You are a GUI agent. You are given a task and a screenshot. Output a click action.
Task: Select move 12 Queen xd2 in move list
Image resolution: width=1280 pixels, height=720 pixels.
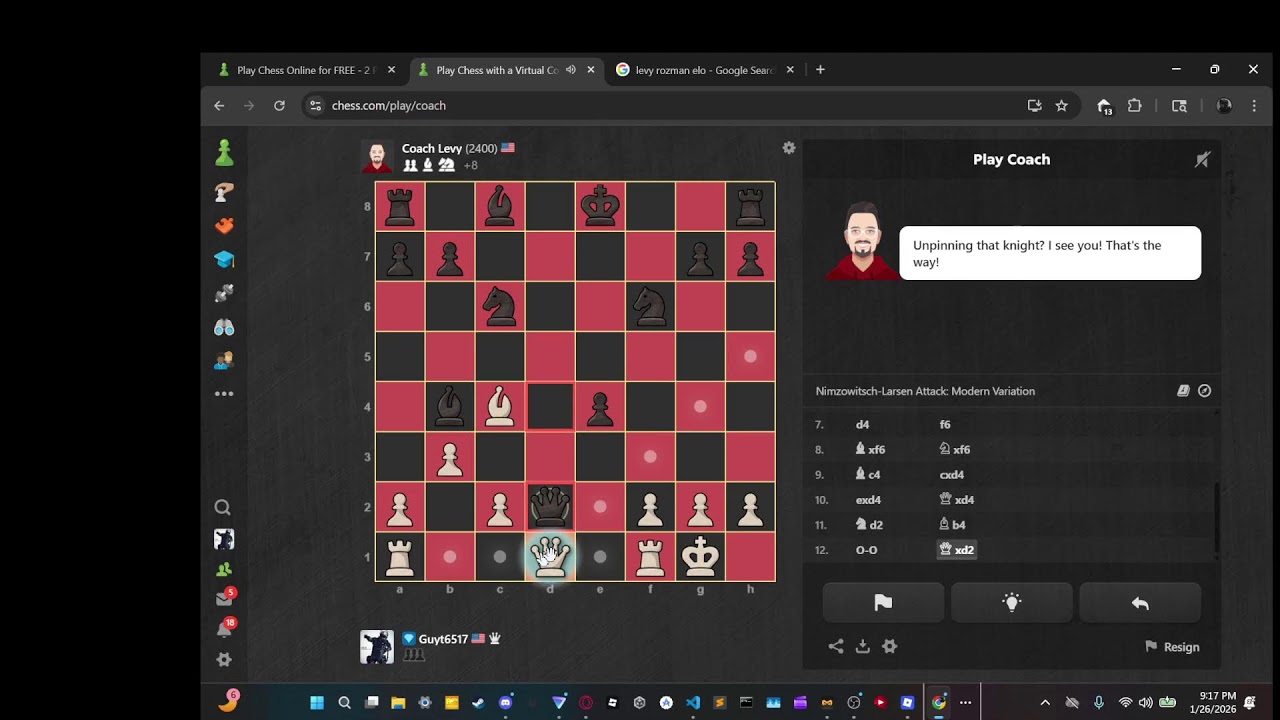pos(957,550)
